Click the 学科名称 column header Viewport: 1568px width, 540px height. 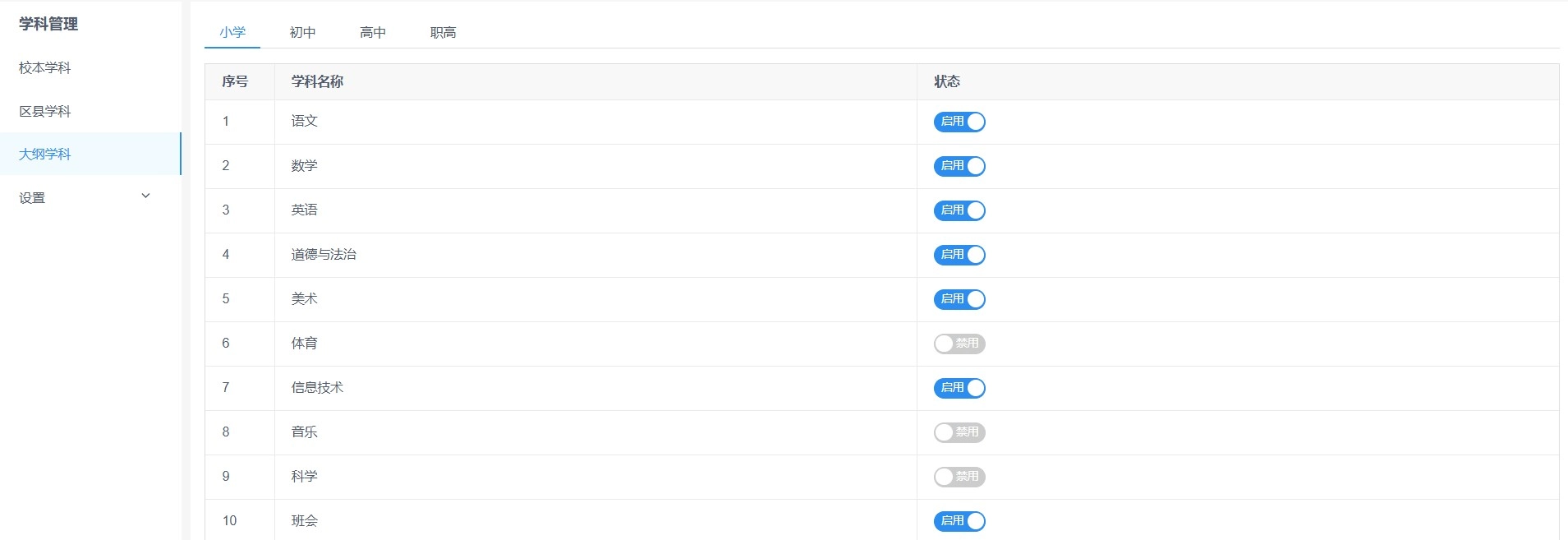pyautogui.click(x=317, y=81)
